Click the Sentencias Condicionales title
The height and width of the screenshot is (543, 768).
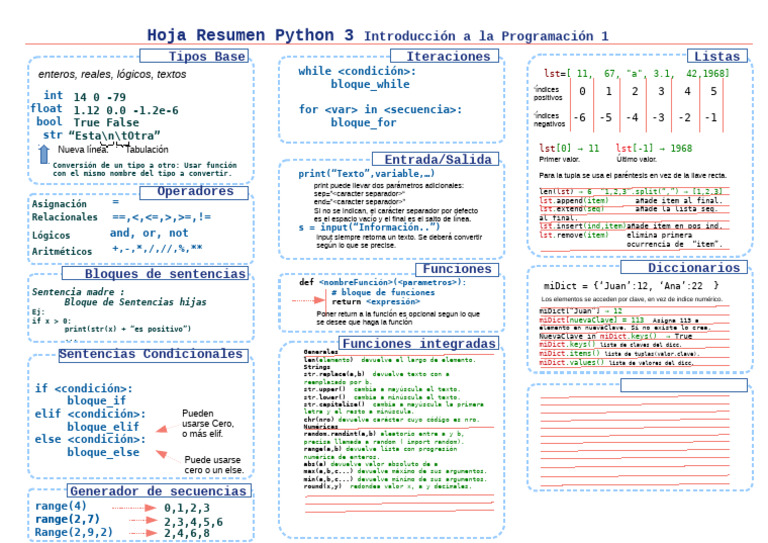151,354
